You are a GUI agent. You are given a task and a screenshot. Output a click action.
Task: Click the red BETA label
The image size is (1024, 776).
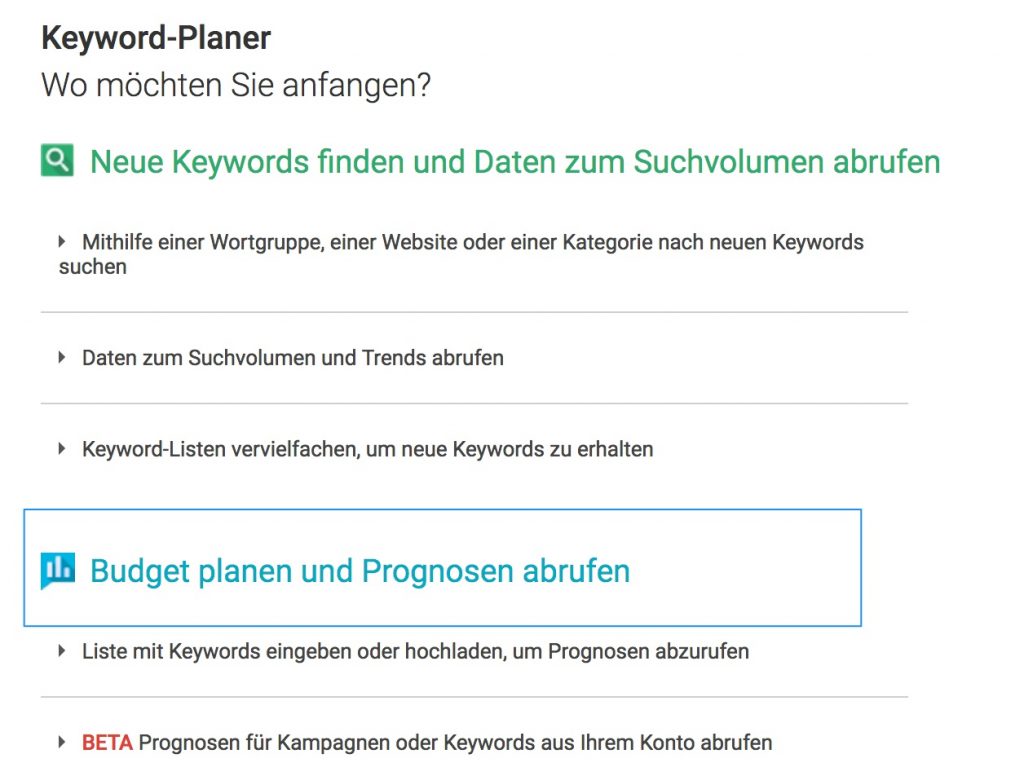coord(107,743)
